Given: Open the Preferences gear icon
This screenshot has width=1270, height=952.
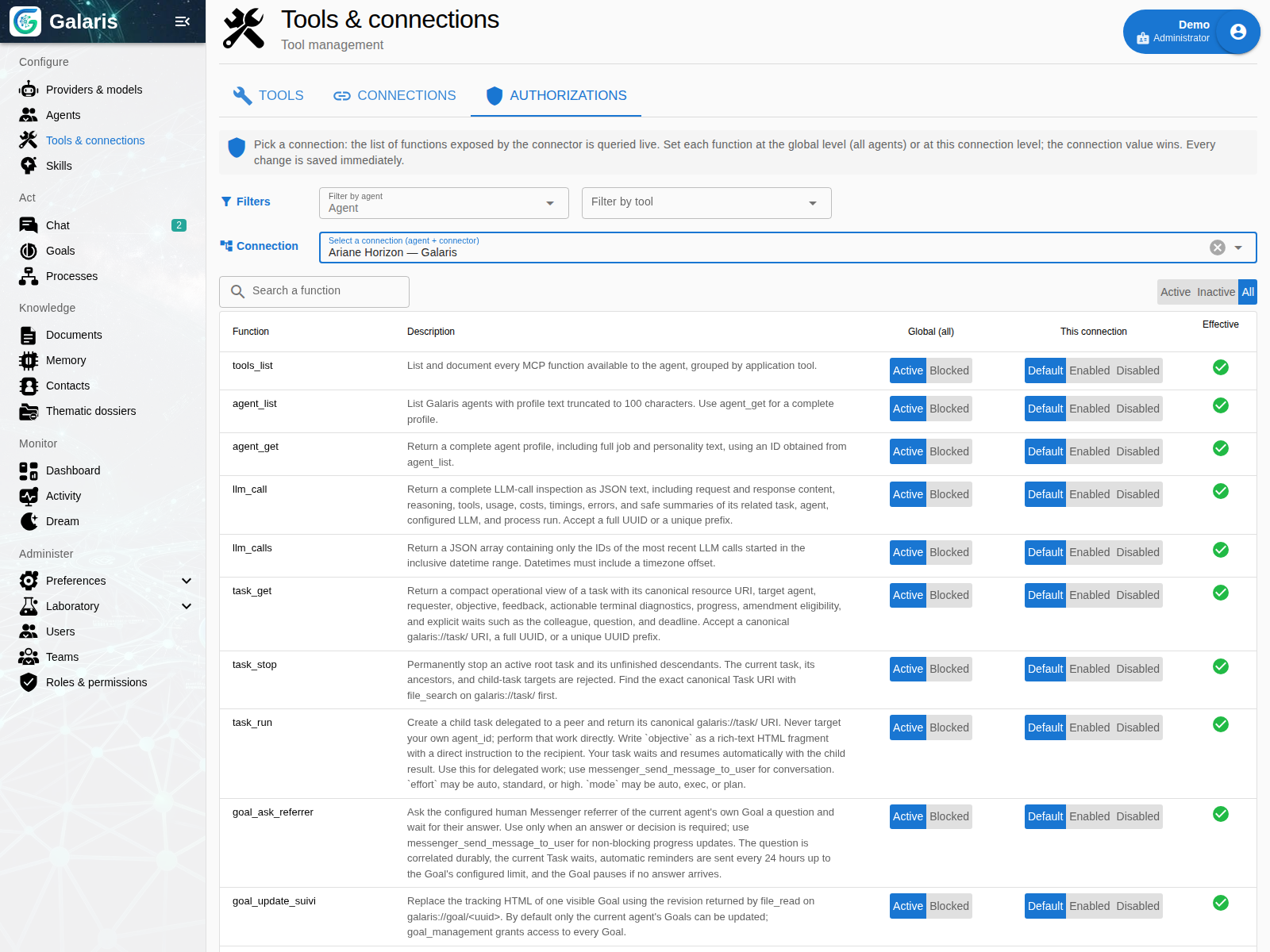Looking at the screenshot, I should 29,581.
